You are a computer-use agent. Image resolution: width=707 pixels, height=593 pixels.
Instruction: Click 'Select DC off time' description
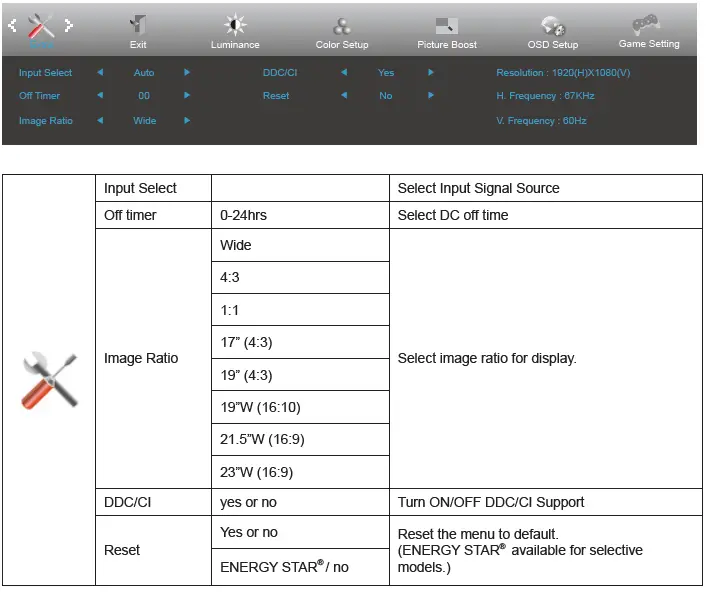click(453, 215)
